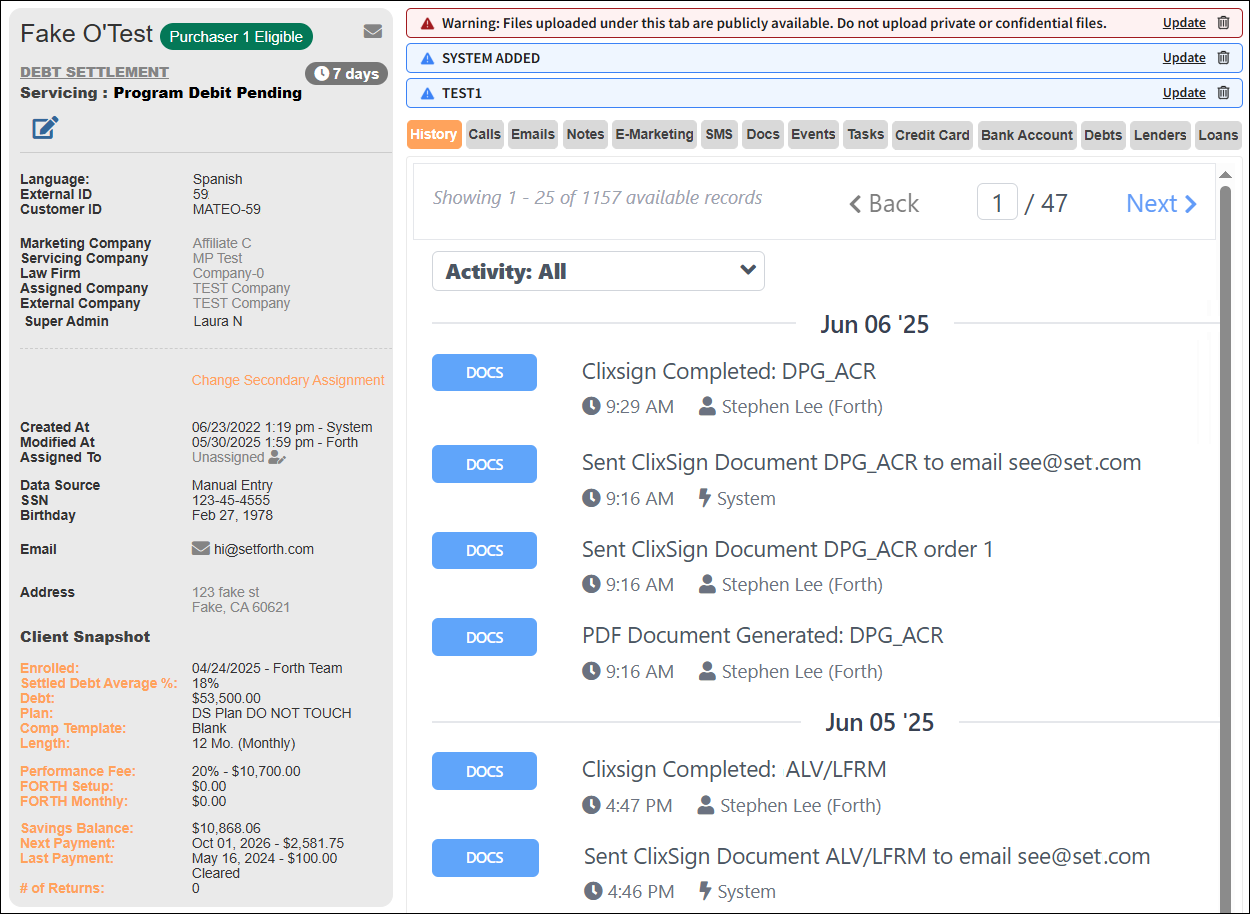
Task: Click the Savings Balance $10,868.06 value
Action: click(x=226, y=828)
